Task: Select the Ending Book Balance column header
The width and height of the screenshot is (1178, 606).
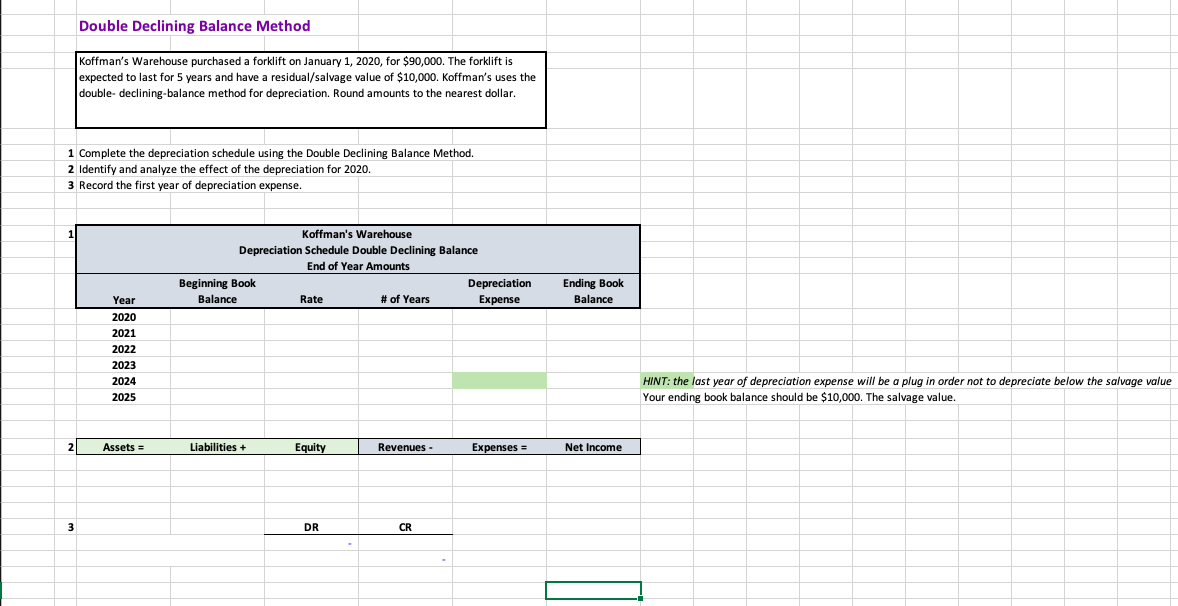Action: coord(592,290)
